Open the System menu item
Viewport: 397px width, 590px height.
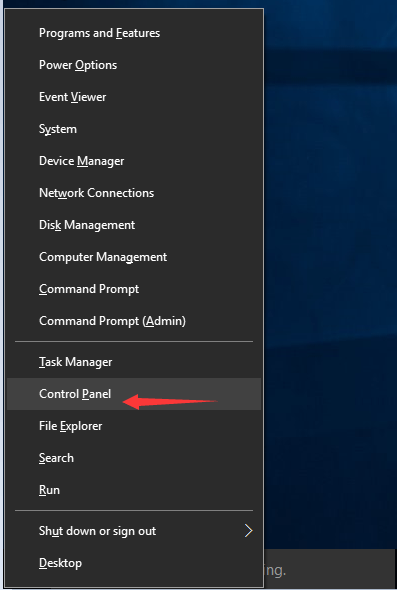pyautogui.click(x=134, y=129)
